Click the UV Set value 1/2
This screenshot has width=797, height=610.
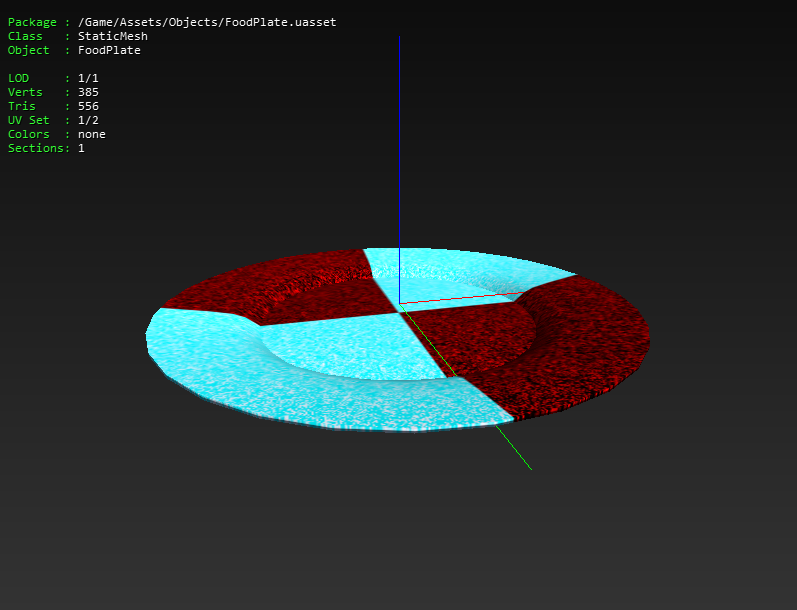point(88,120)
